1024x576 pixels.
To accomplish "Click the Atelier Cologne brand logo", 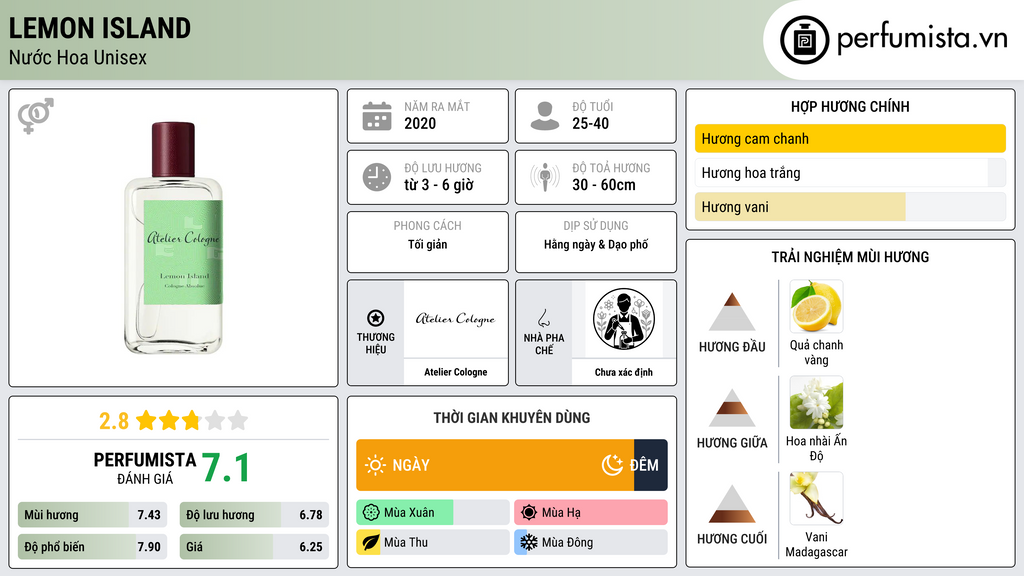I will click(x=455, y=319).
